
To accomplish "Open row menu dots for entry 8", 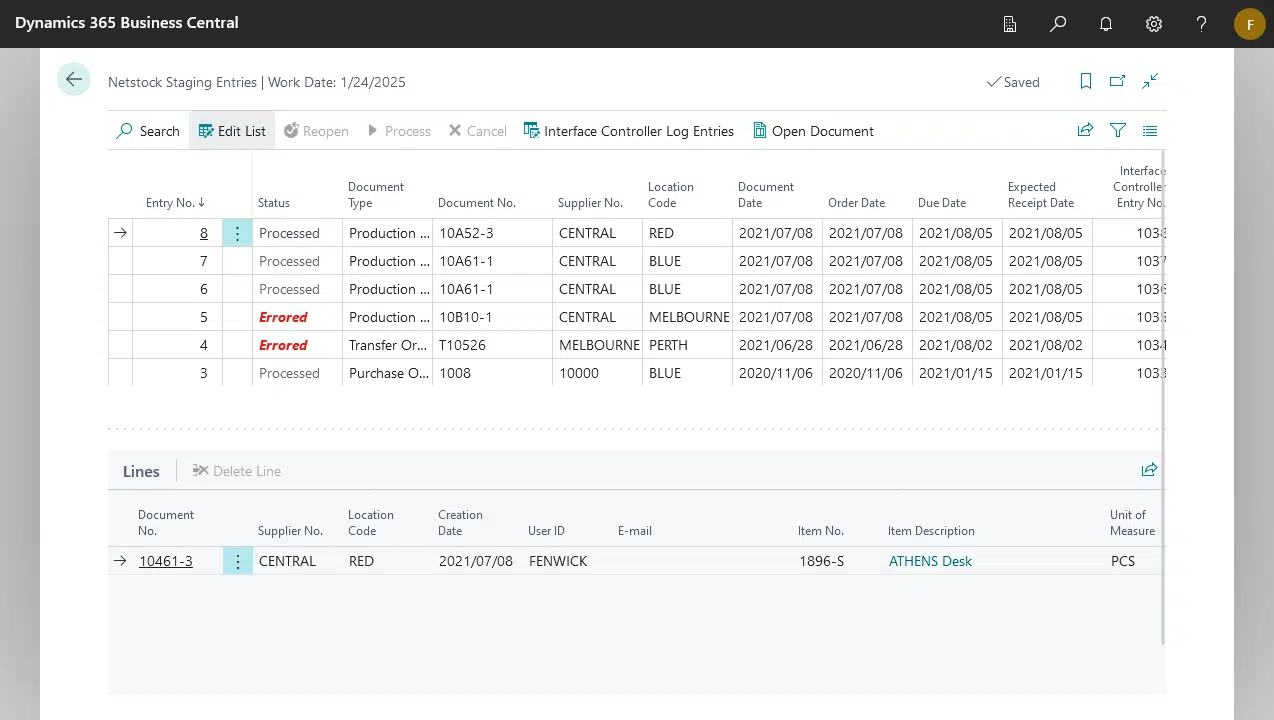I will [237, 233].
